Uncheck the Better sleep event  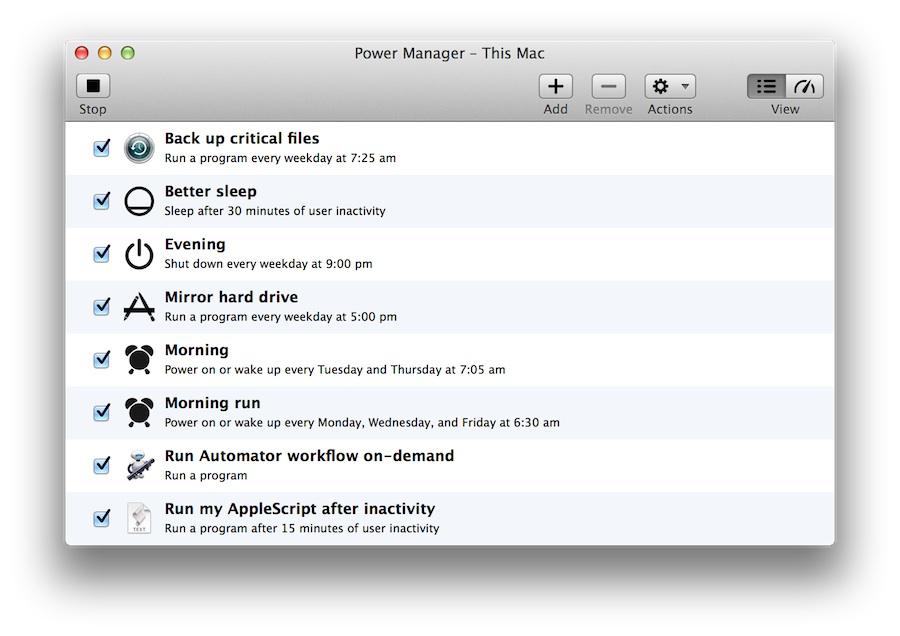pyautogui.click(x=102, y=201)
